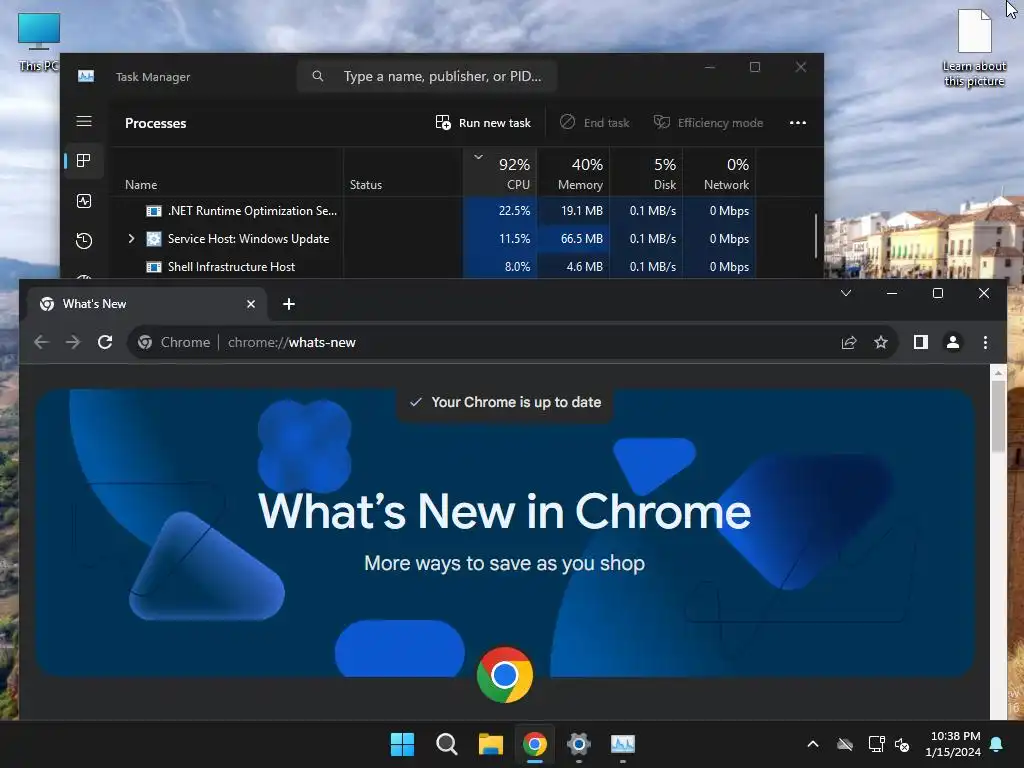Click Efficiency mode button in Task Manager
This screenshot has width=1024, height=768.
pos(709,123)
